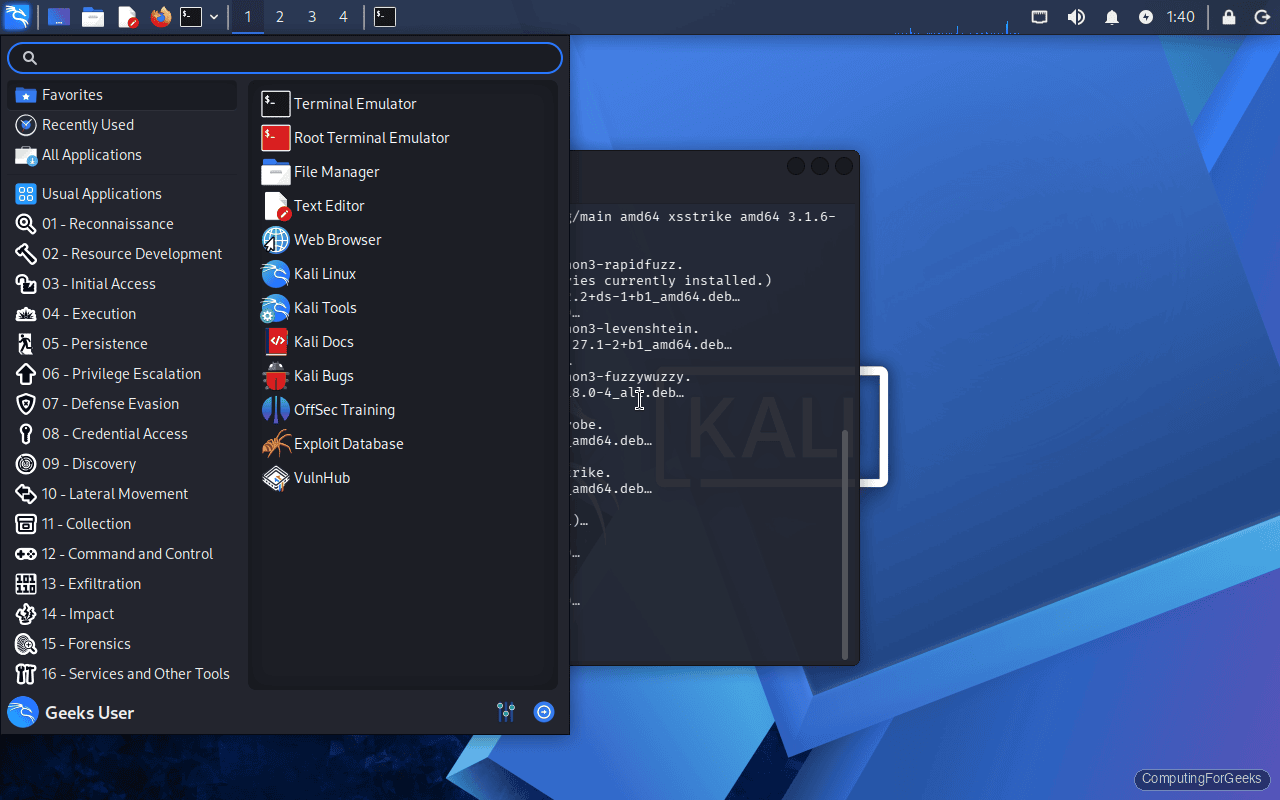
Task: Open the terminal profile dropdown in the panel
Action: (x=213, y=16)
